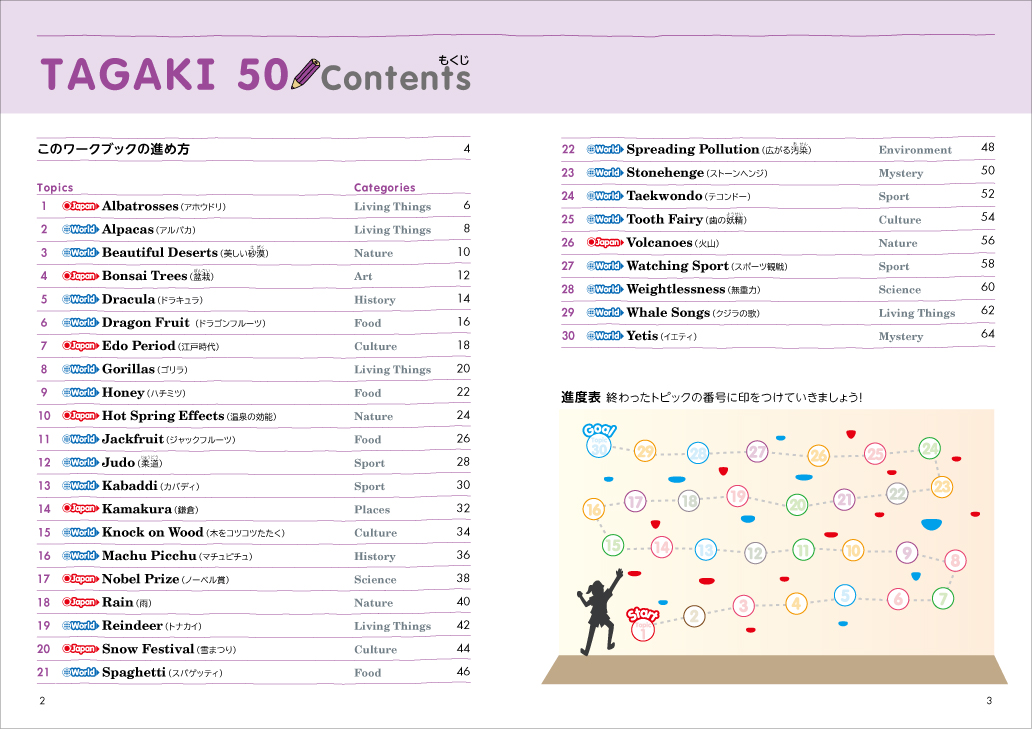Click 'History' category in Dracula row
This screenshot has width=1032, height=729.
click(x=375, y=300)
